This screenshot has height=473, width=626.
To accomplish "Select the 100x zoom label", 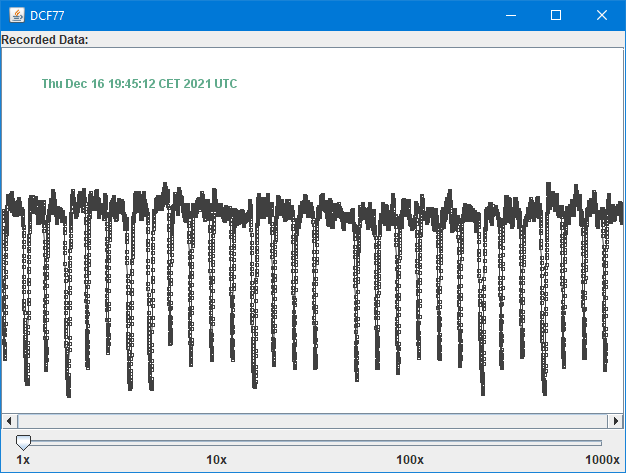I will (x=409, y=459).
